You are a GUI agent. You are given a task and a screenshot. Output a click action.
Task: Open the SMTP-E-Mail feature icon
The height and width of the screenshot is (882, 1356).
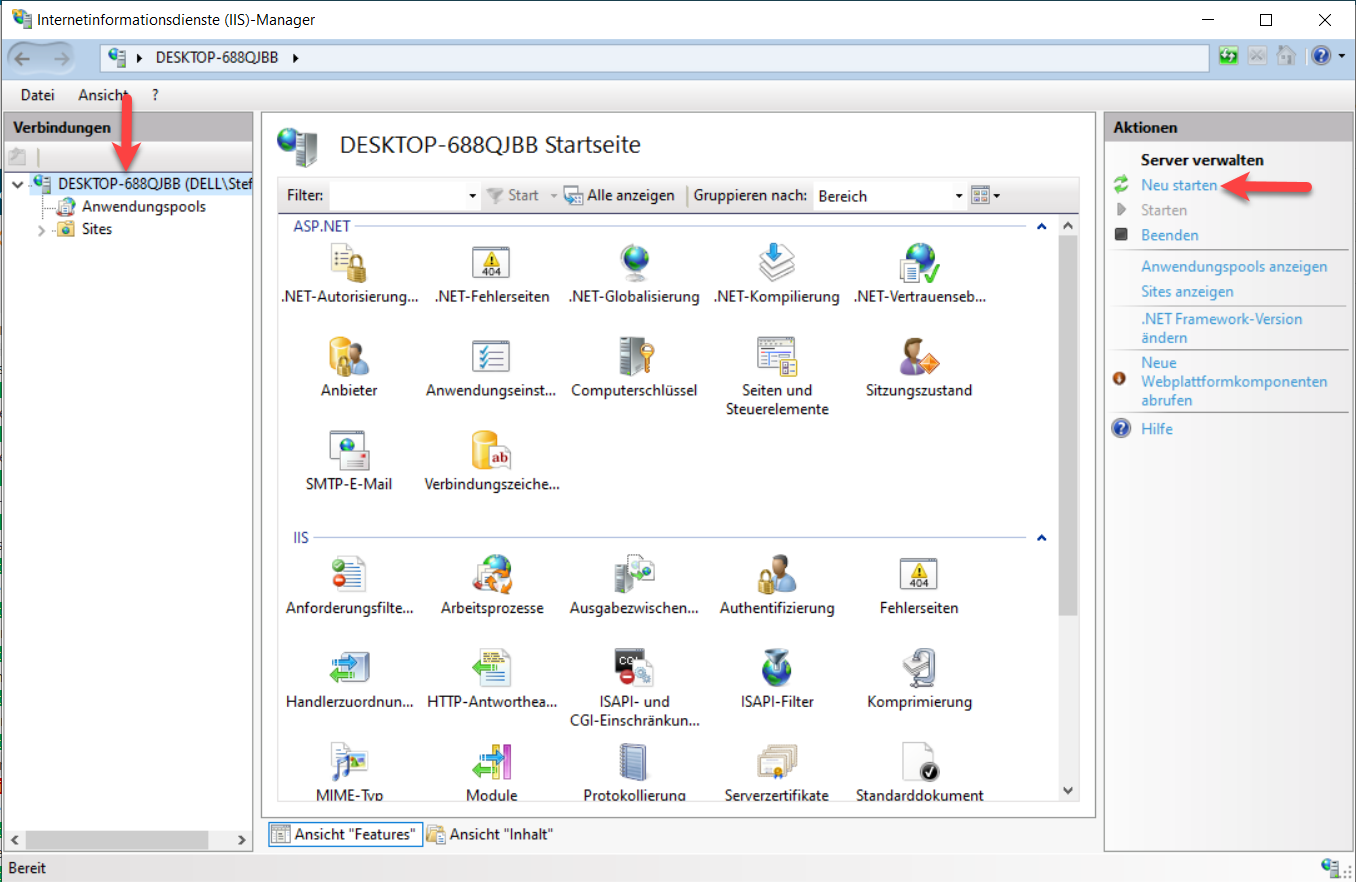[348, 451]
